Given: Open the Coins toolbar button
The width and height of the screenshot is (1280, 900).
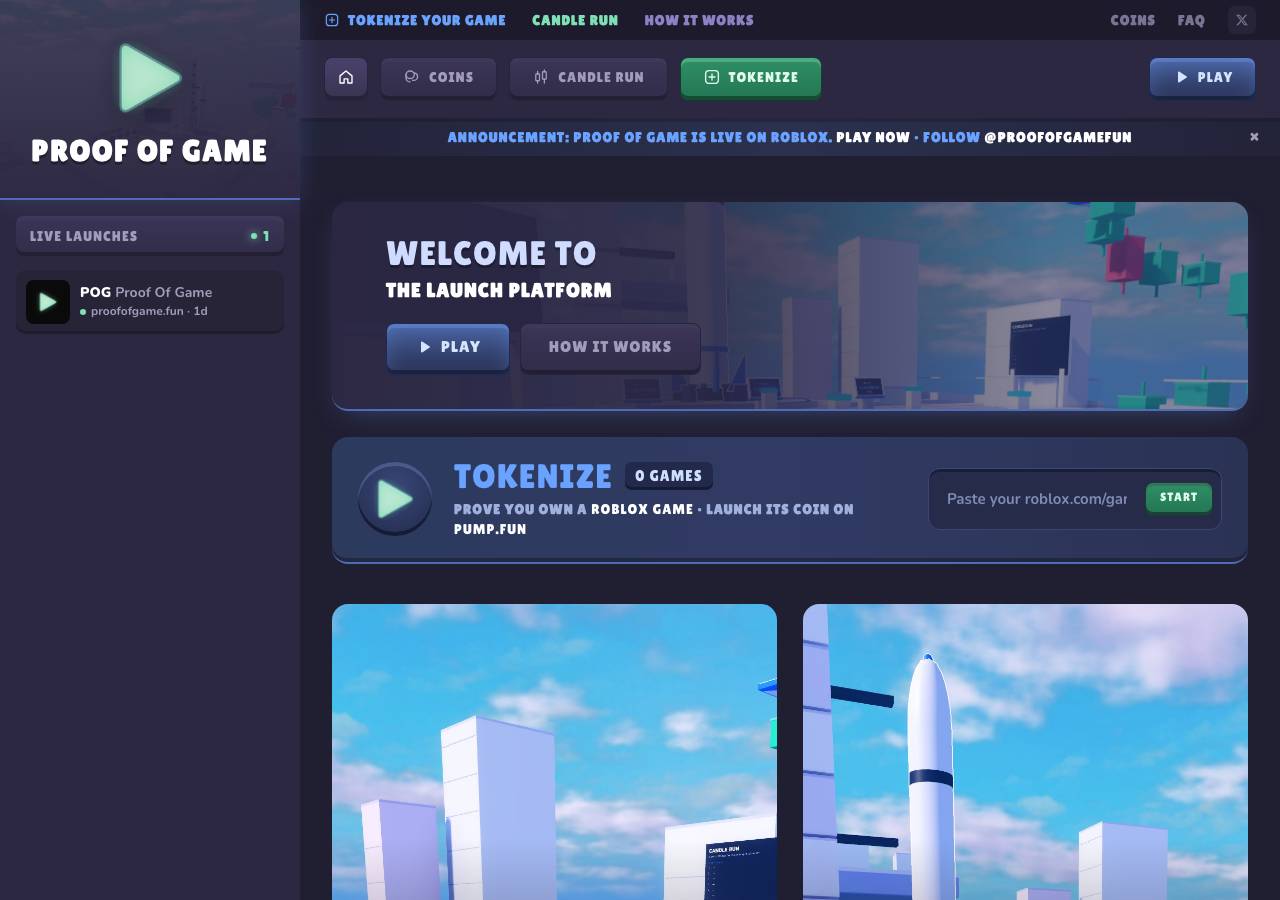Looking at the screenshot, I should [438, 77].
